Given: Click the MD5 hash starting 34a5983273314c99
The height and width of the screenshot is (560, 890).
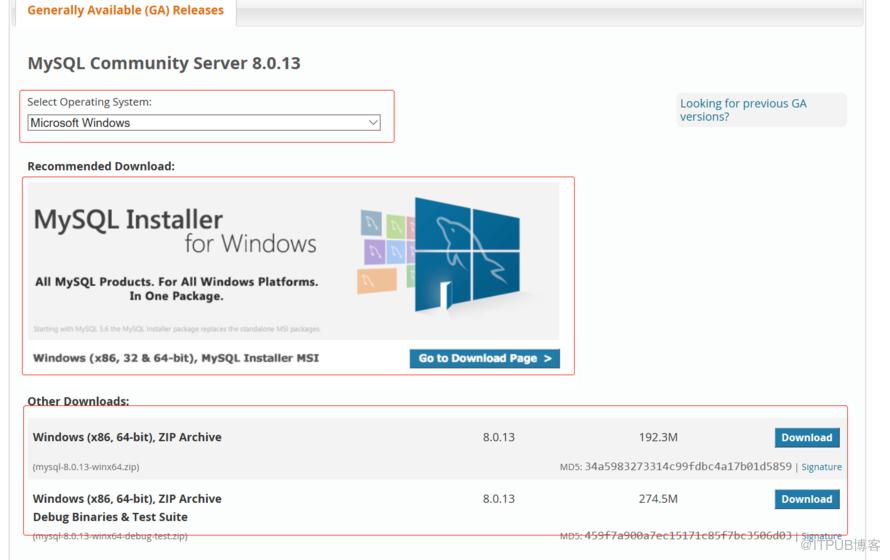Looking at the screenshot, I should tap(688, 466).
